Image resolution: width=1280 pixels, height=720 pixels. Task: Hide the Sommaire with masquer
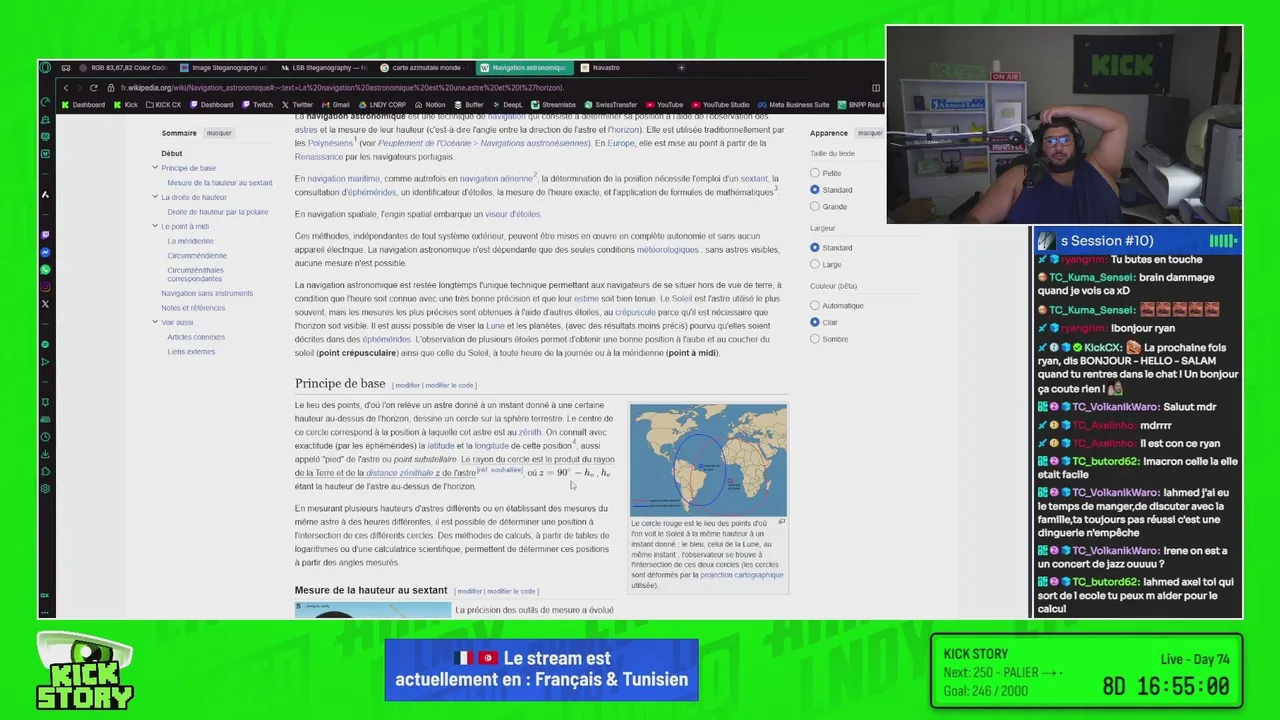pyautogui.click(x=219, y=133)
